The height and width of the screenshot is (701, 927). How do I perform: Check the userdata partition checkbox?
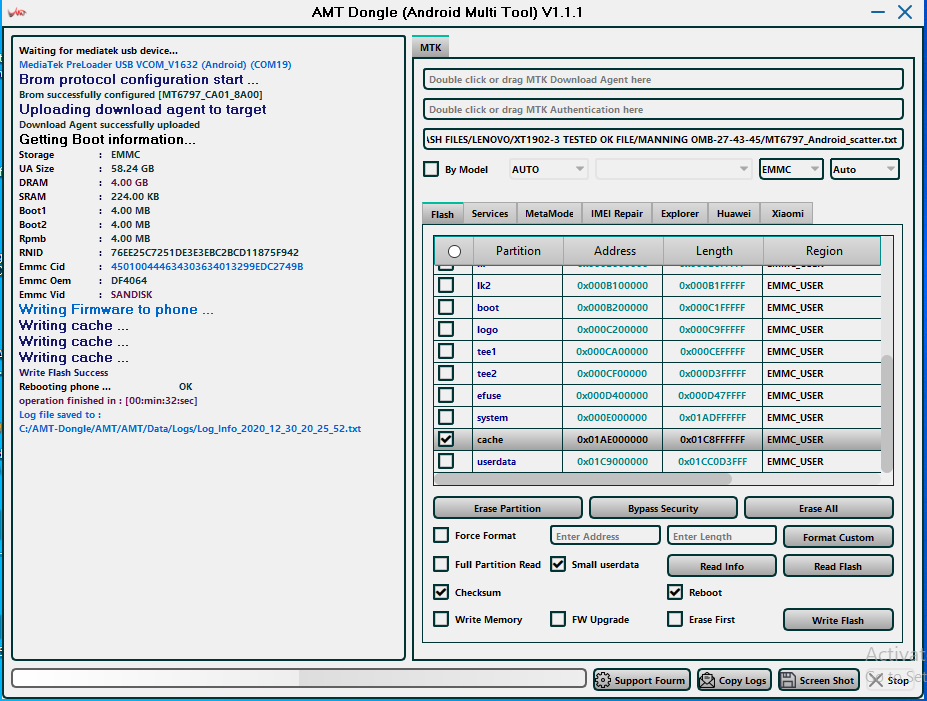pos(446,461)
